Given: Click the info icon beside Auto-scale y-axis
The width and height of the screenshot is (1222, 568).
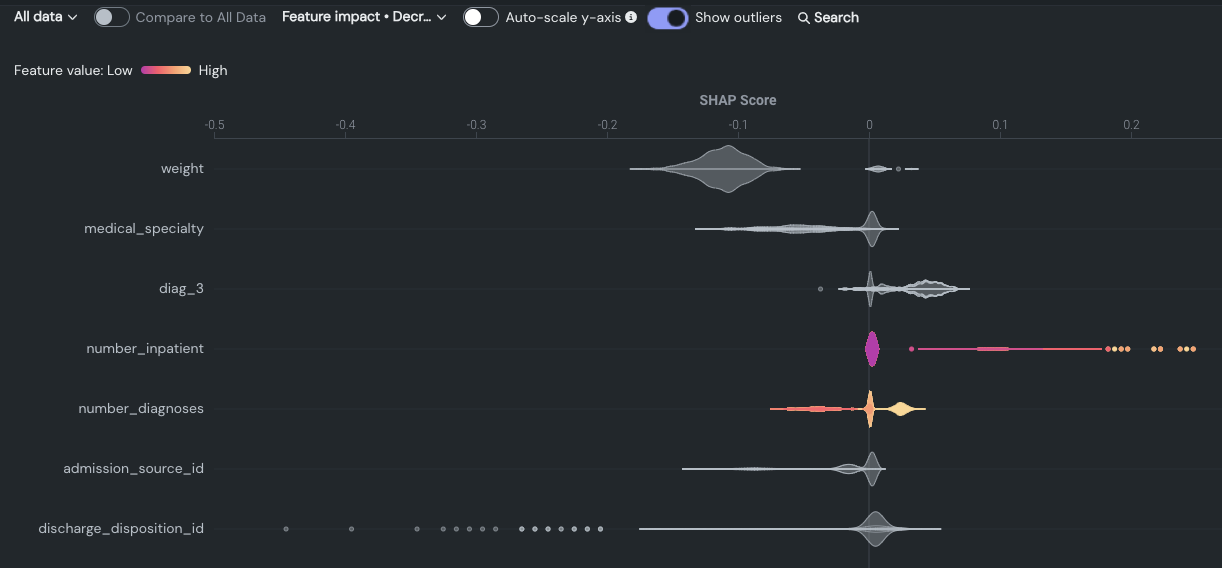Looking at the screenshot, I should point(631,17).
